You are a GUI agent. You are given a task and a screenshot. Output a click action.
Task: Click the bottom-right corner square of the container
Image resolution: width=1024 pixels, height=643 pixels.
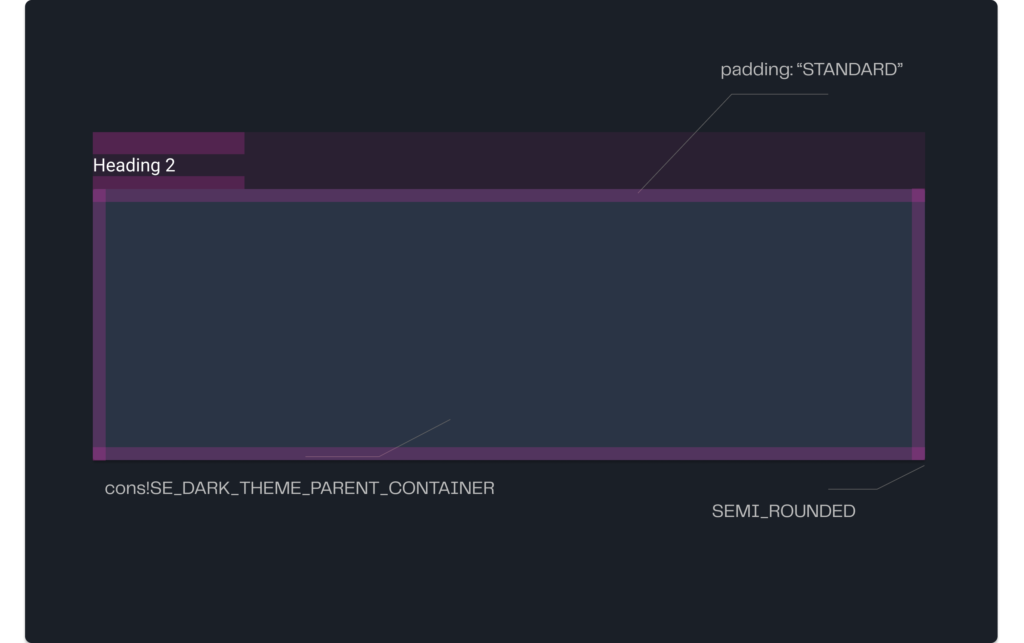click(x=919, y=453)
